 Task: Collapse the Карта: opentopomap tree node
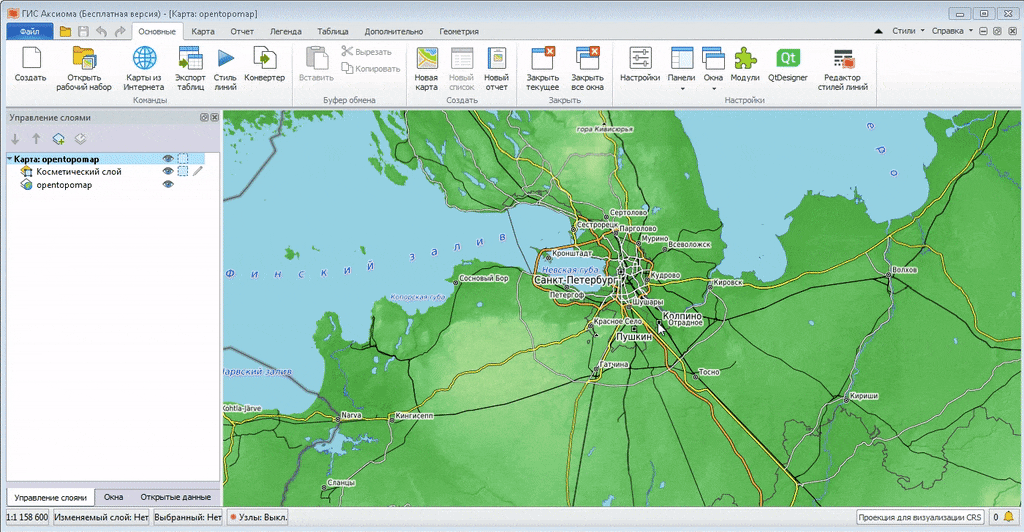[x=9, y=159]
